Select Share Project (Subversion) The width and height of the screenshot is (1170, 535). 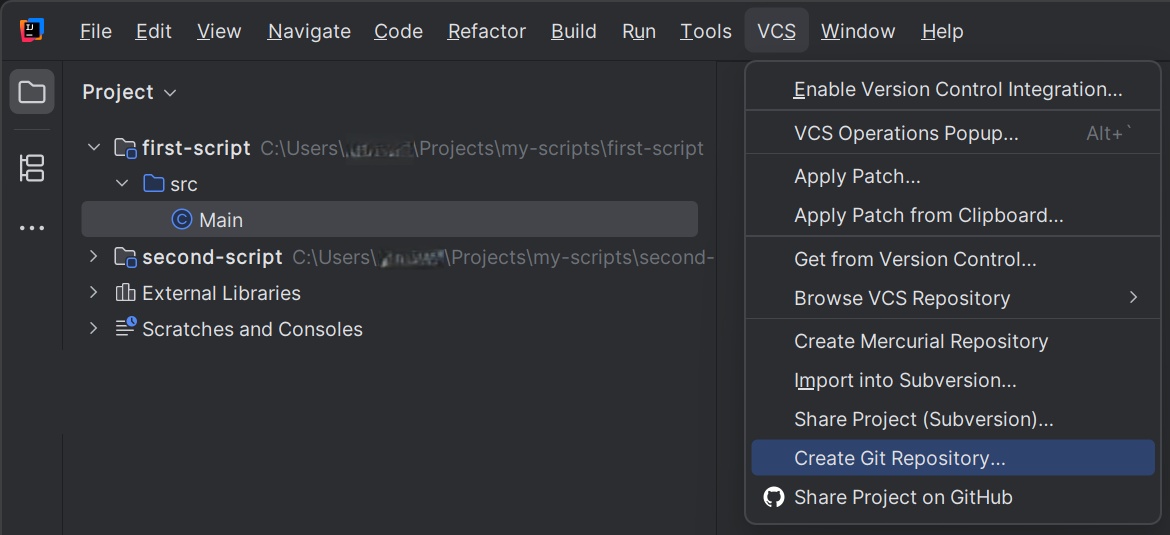click(x=953, y=419)
